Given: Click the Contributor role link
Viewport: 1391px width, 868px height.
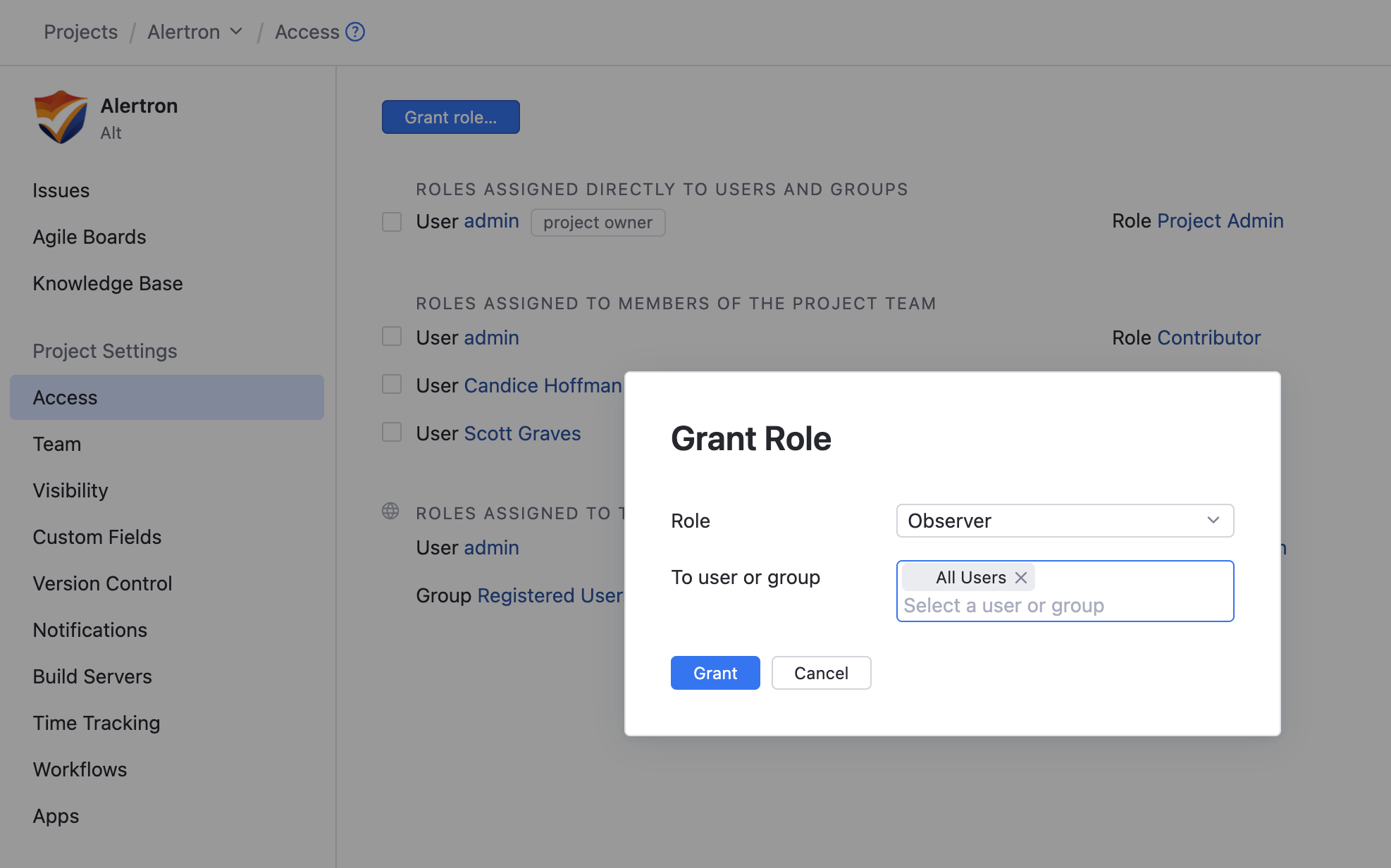Looking at the screenshot, I should point(1208,338).
